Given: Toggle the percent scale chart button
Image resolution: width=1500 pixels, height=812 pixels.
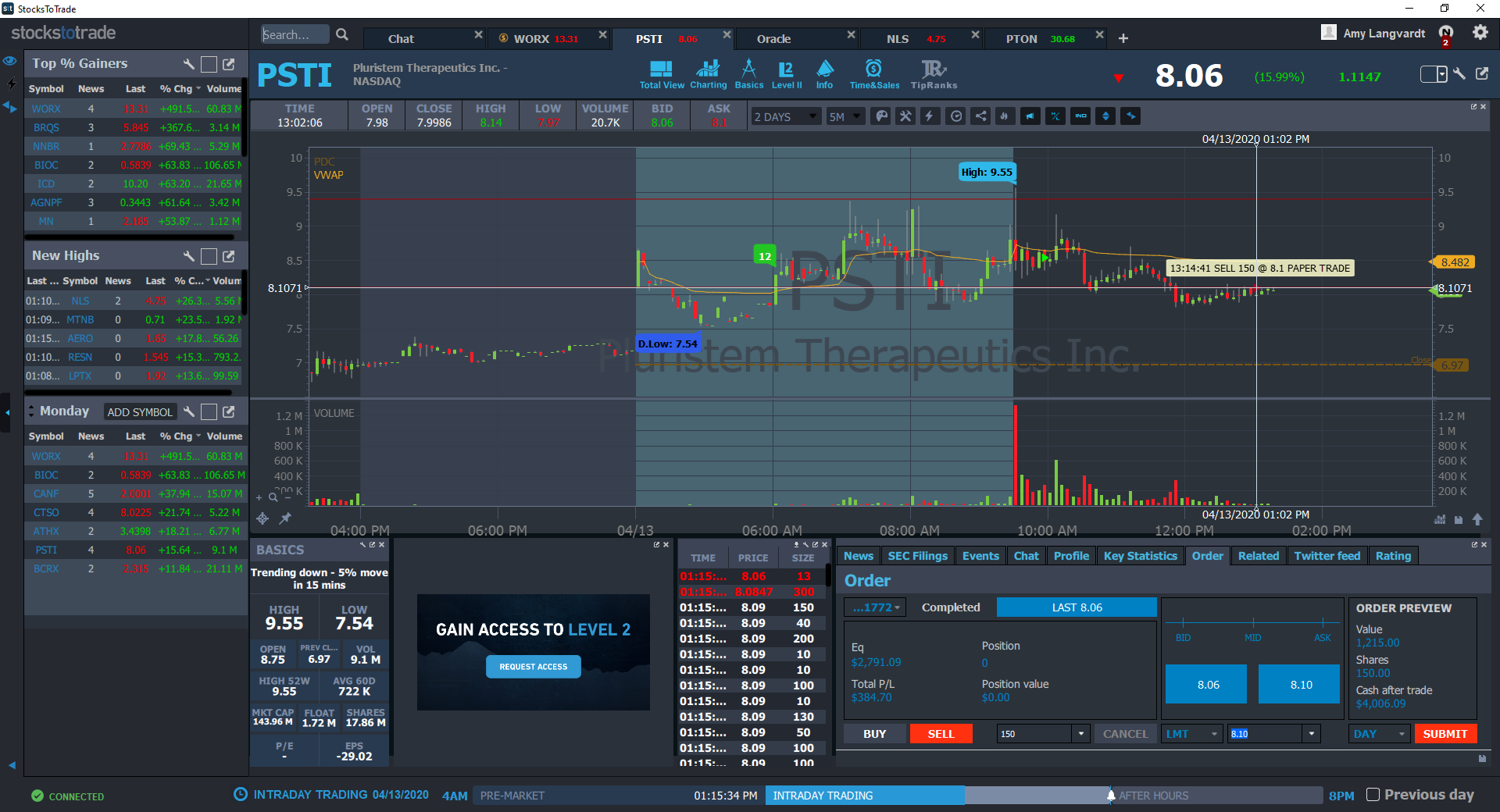Looking at the screenshot, I should (x=1055, y=116).
